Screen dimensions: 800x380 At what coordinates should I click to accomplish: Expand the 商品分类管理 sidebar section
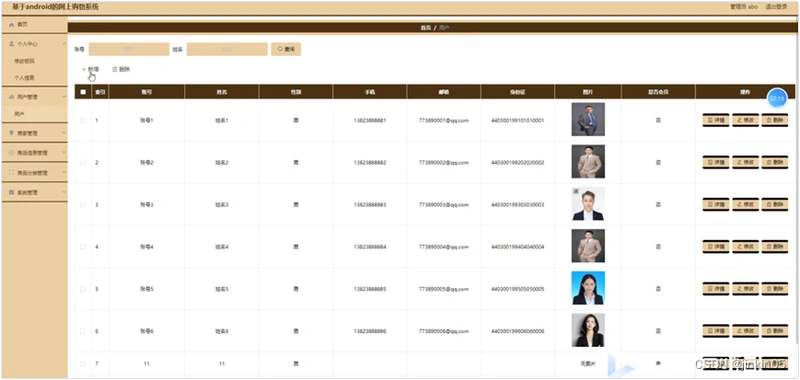pos(34,173)
